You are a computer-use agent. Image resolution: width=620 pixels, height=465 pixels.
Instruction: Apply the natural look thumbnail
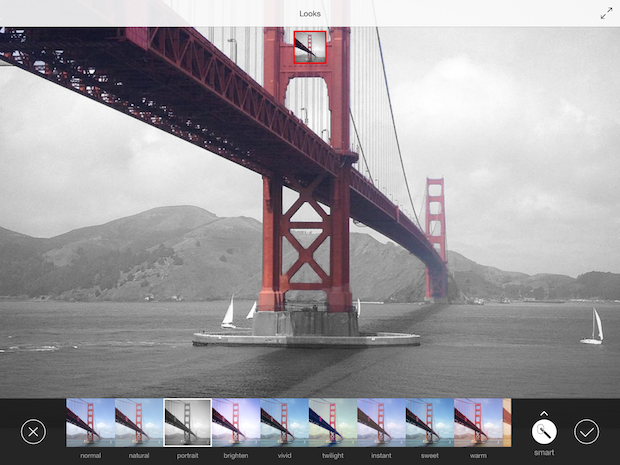point(139,422)
